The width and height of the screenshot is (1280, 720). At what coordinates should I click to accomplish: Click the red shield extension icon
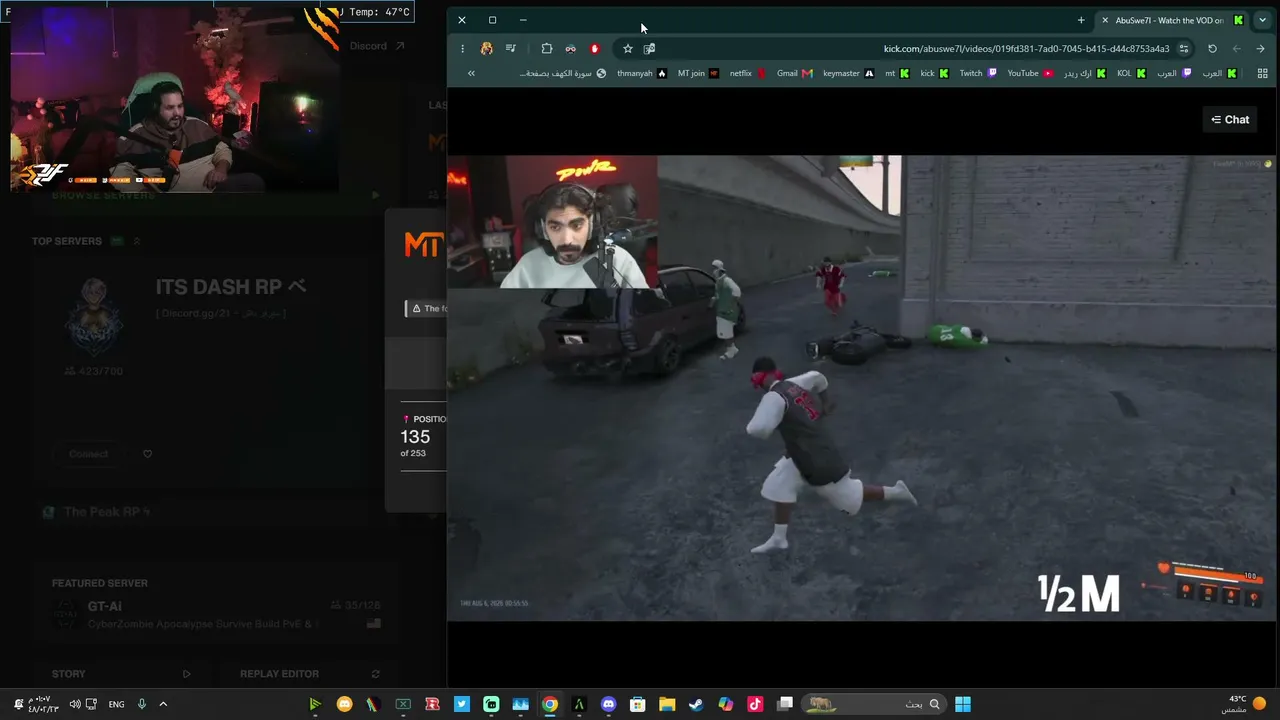pyautogui.click(x=595, y=48)
